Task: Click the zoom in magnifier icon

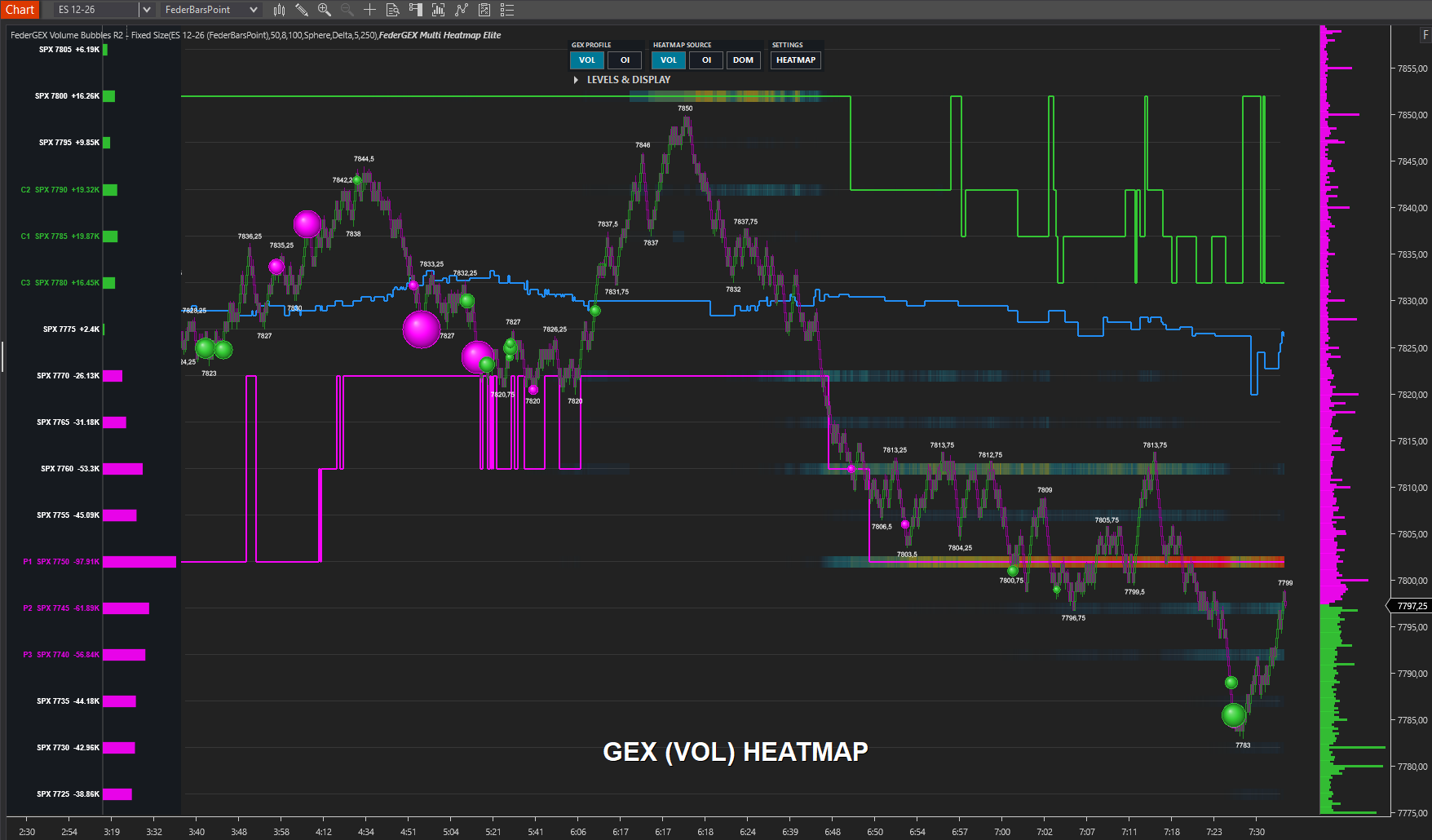Action: (x=325, y=10)
